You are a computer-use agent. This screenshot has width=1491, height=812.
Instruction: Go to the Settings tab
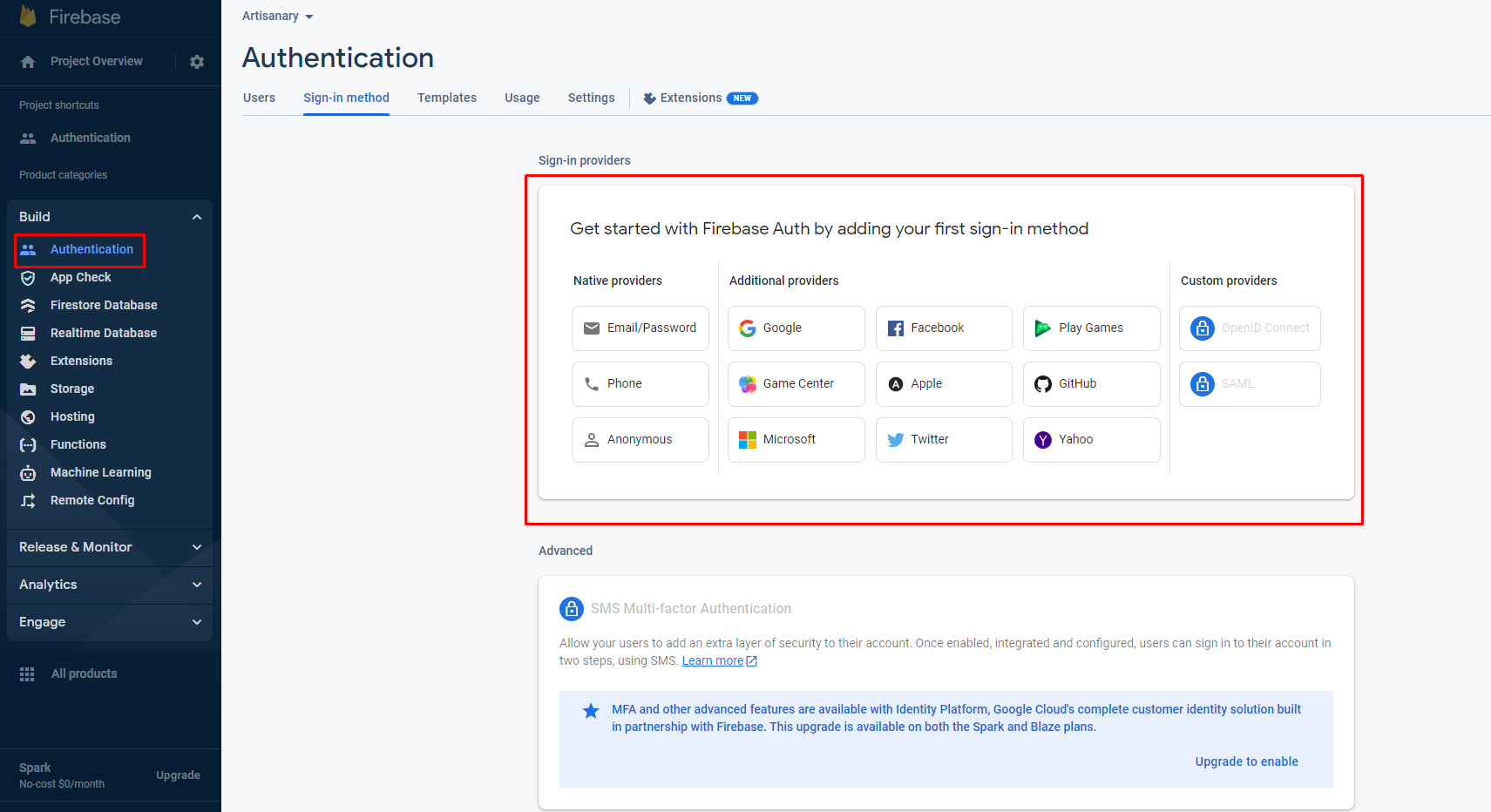tap(592, 98)
